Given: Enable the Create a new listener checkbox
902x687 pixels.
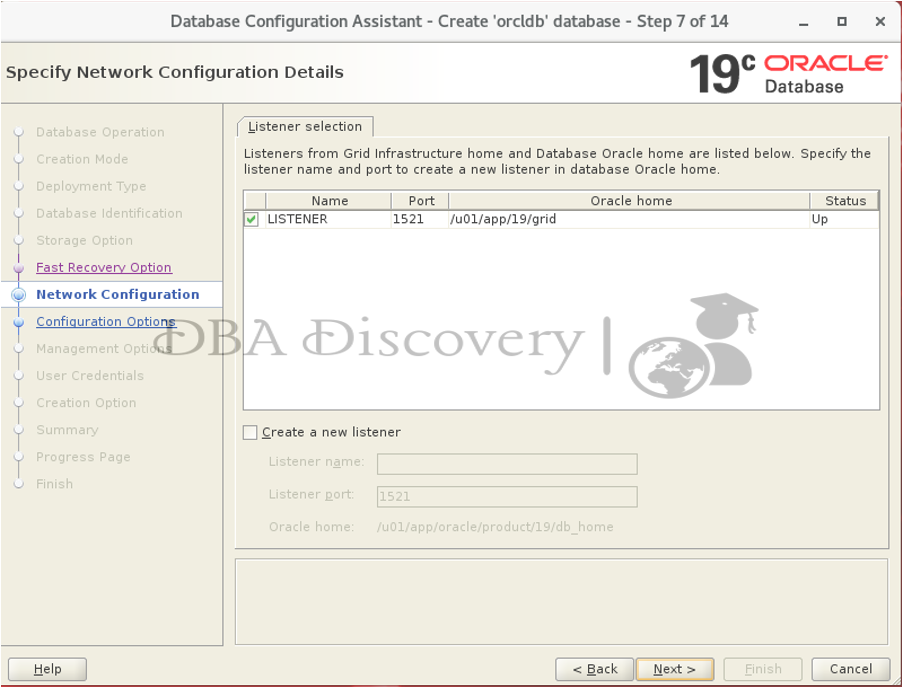Looking at the screenshot, I should (250, 432).
